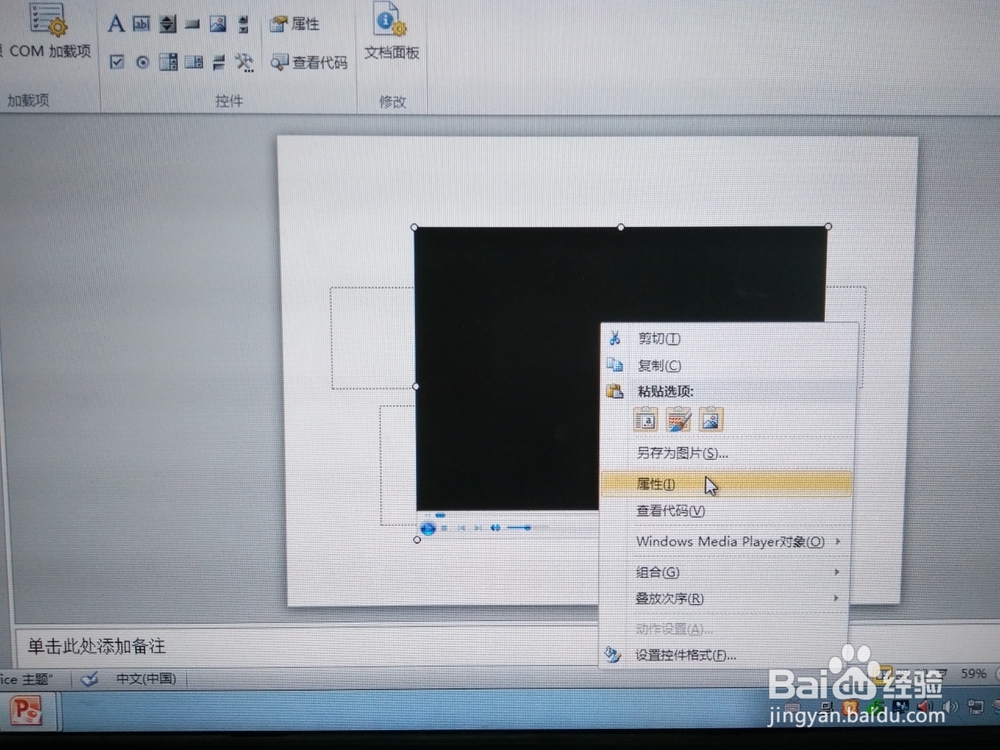Click the first paste option icon

pyautogui.click(x=645, y=420)
